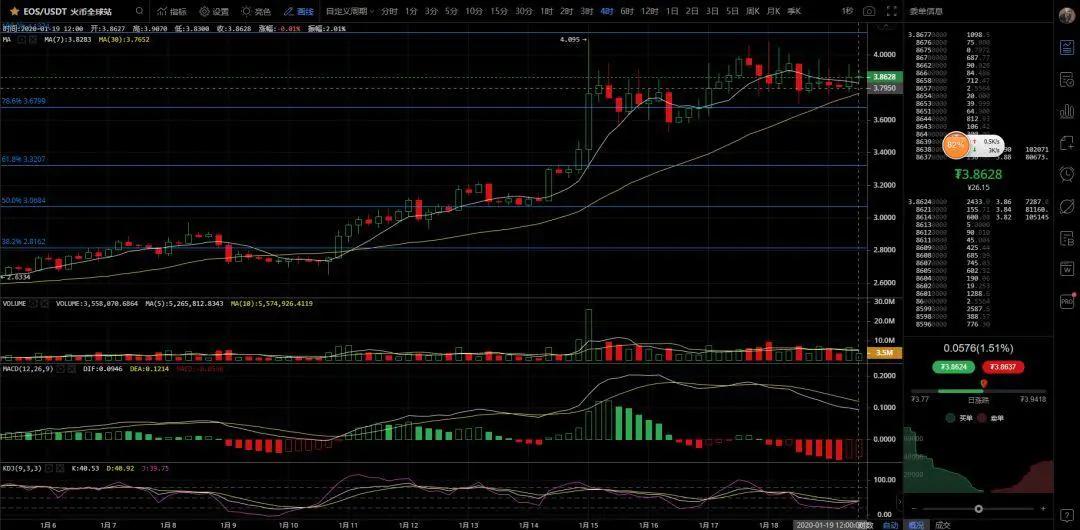Select the 1时 timeframe tab
1080x530 pixels.
tap(546, 11)
